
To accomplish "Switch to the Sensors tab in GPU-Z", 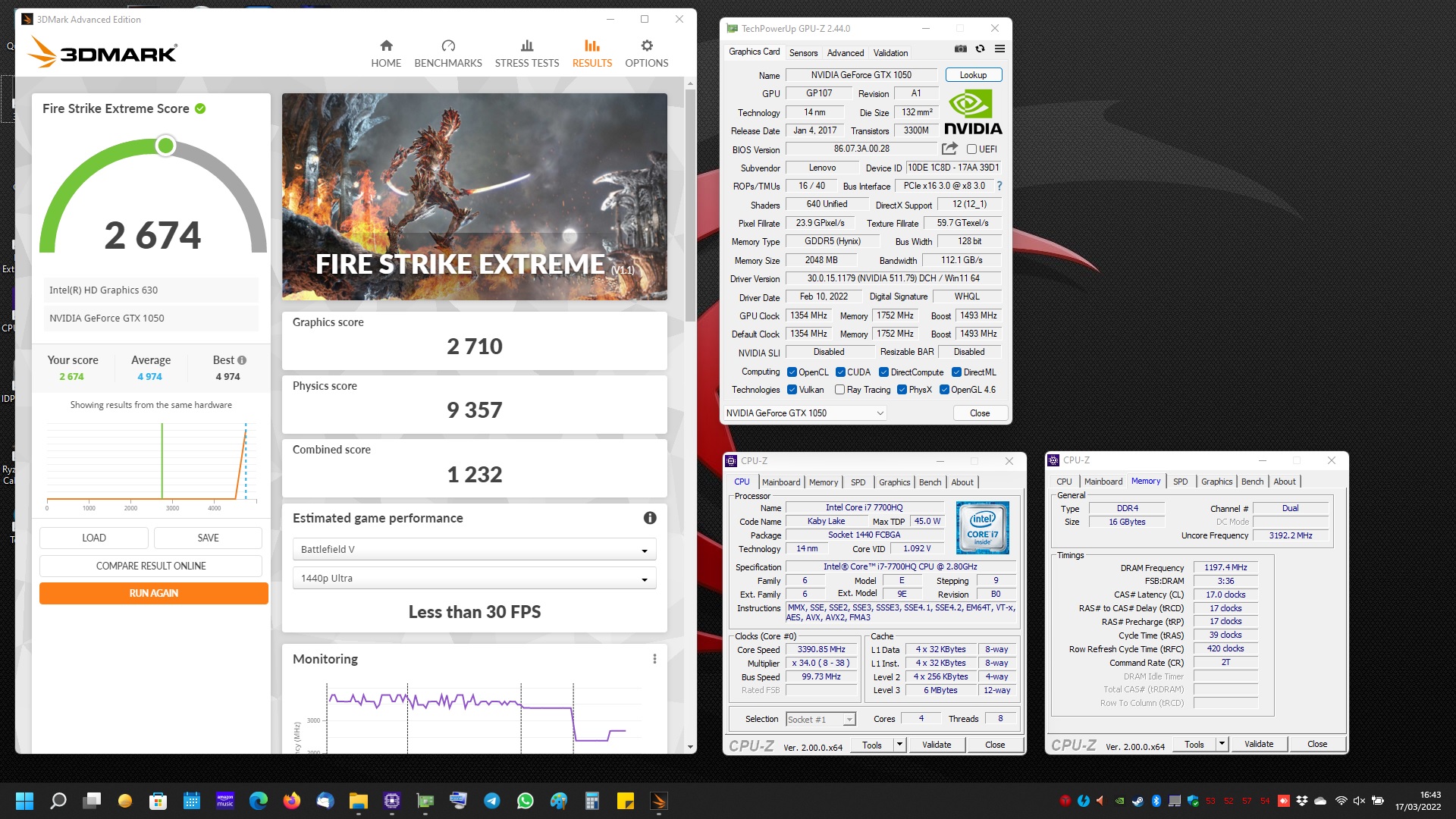I will (x=803, y=53).
